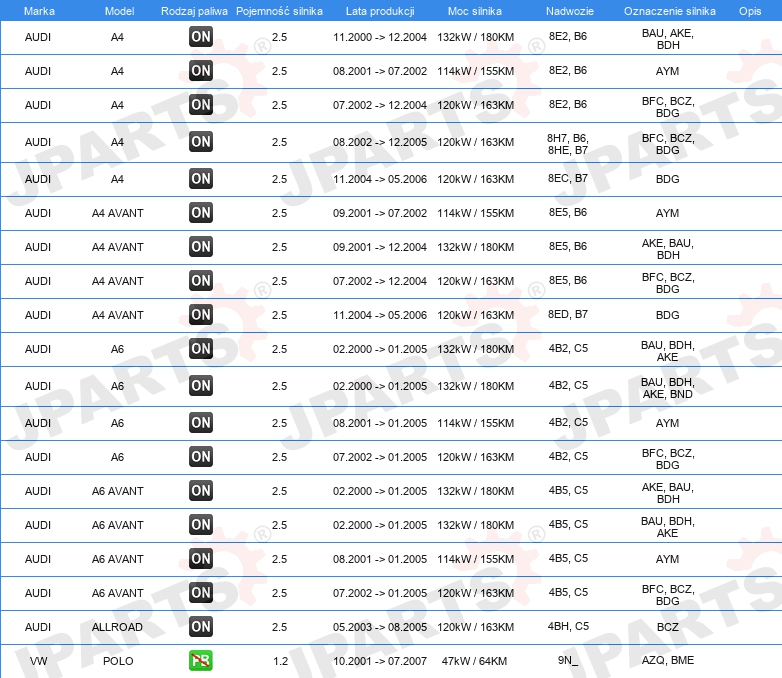This screenshot has width=782, height=678.
Task: Select the 8H7, B6, 8HE, B7 body cell
Action: [568, 144]
